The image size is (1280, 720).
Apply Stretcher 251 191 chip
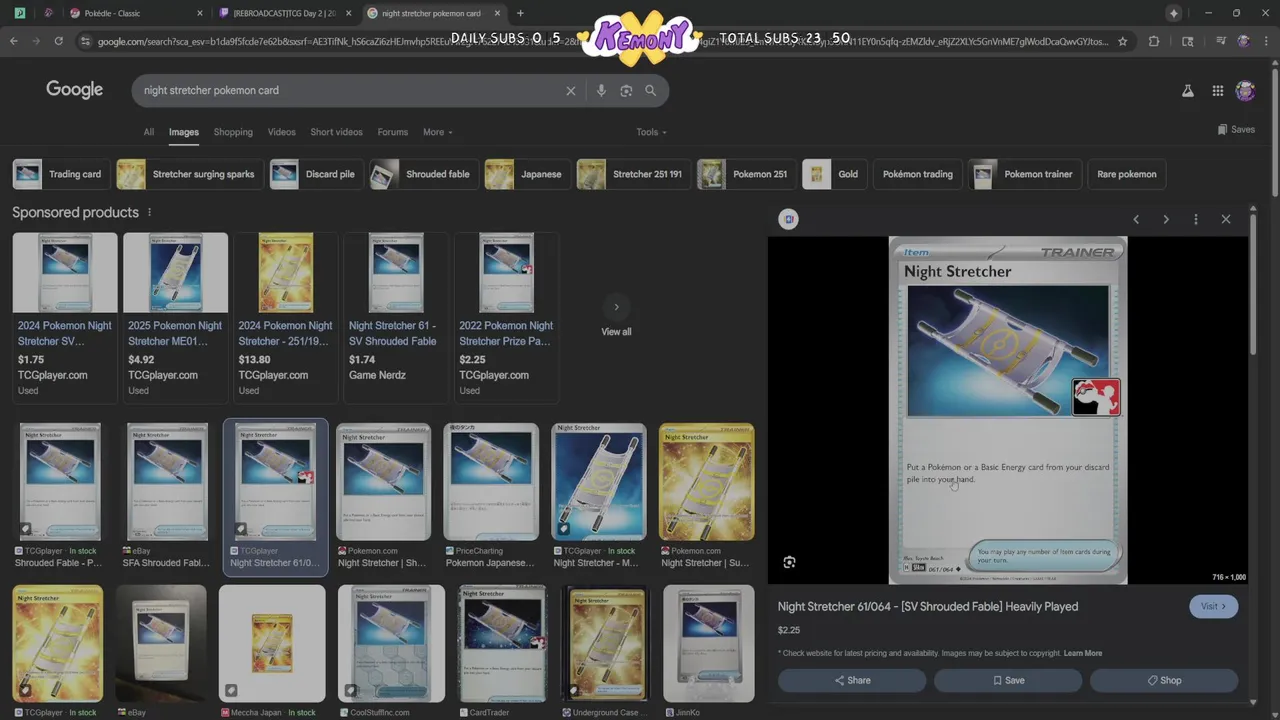(633, 174)
